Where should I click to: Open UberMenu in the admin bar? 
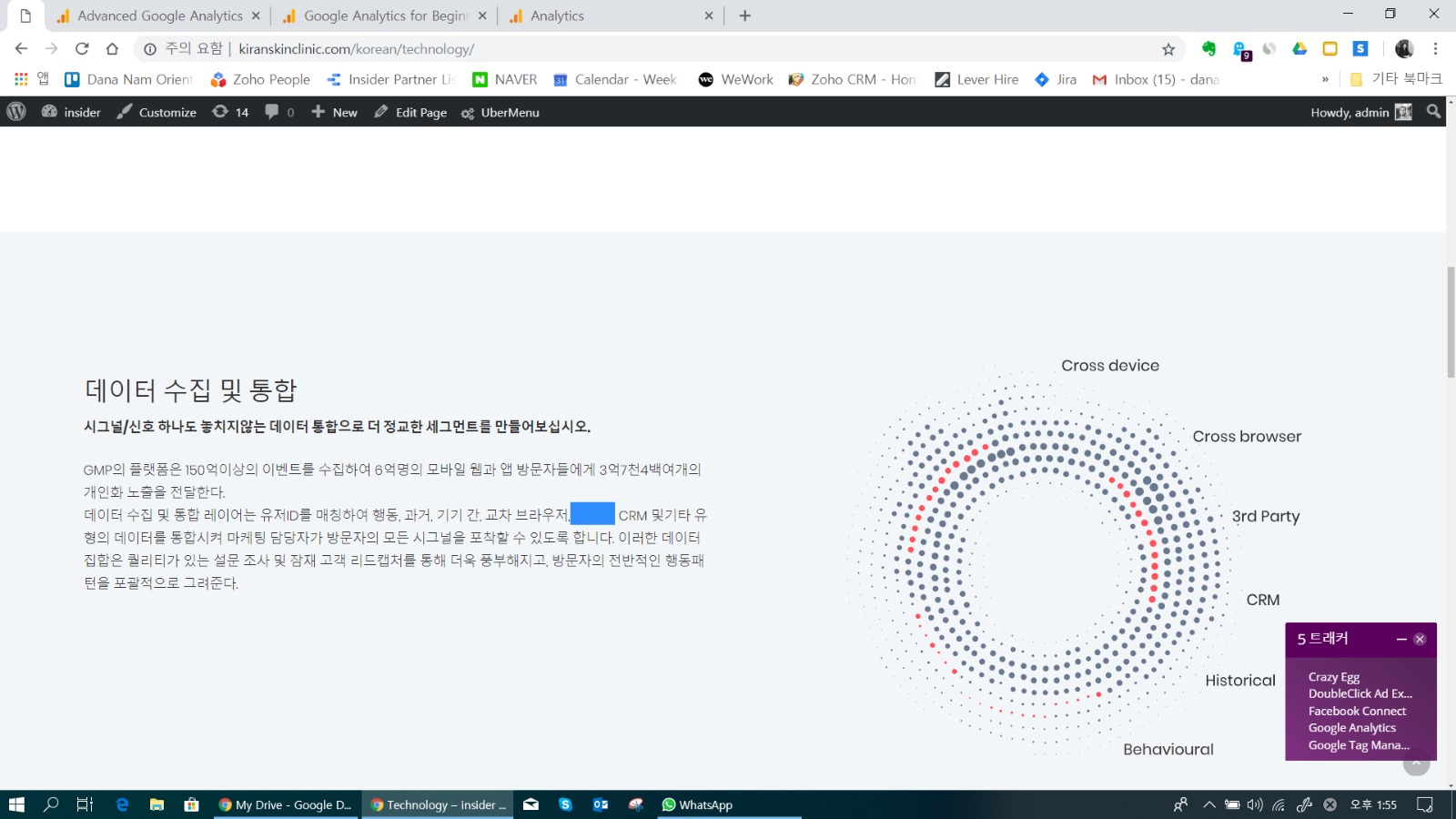500,112
